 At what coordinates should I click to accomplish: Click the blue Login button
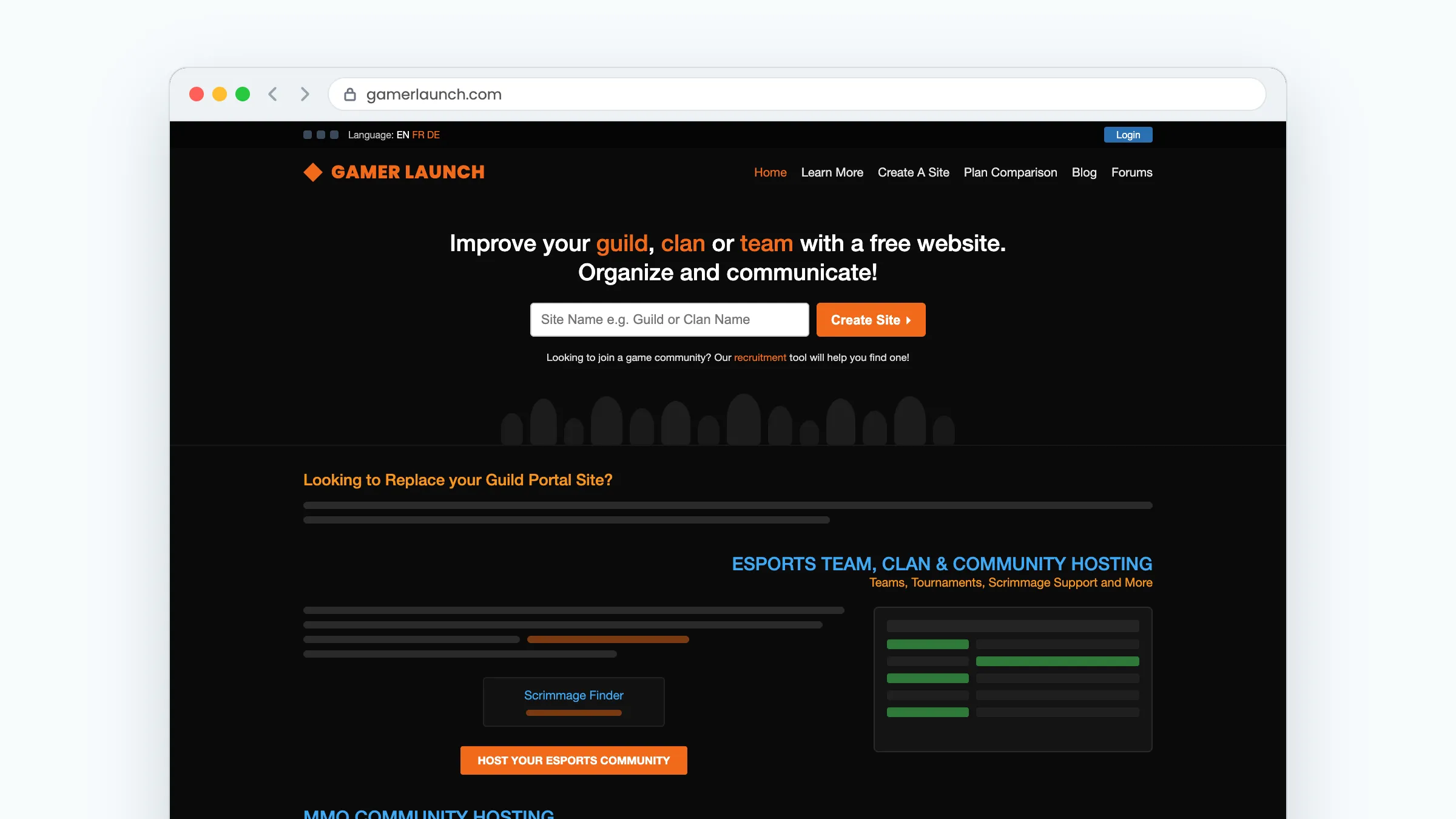click(1128, 135)
